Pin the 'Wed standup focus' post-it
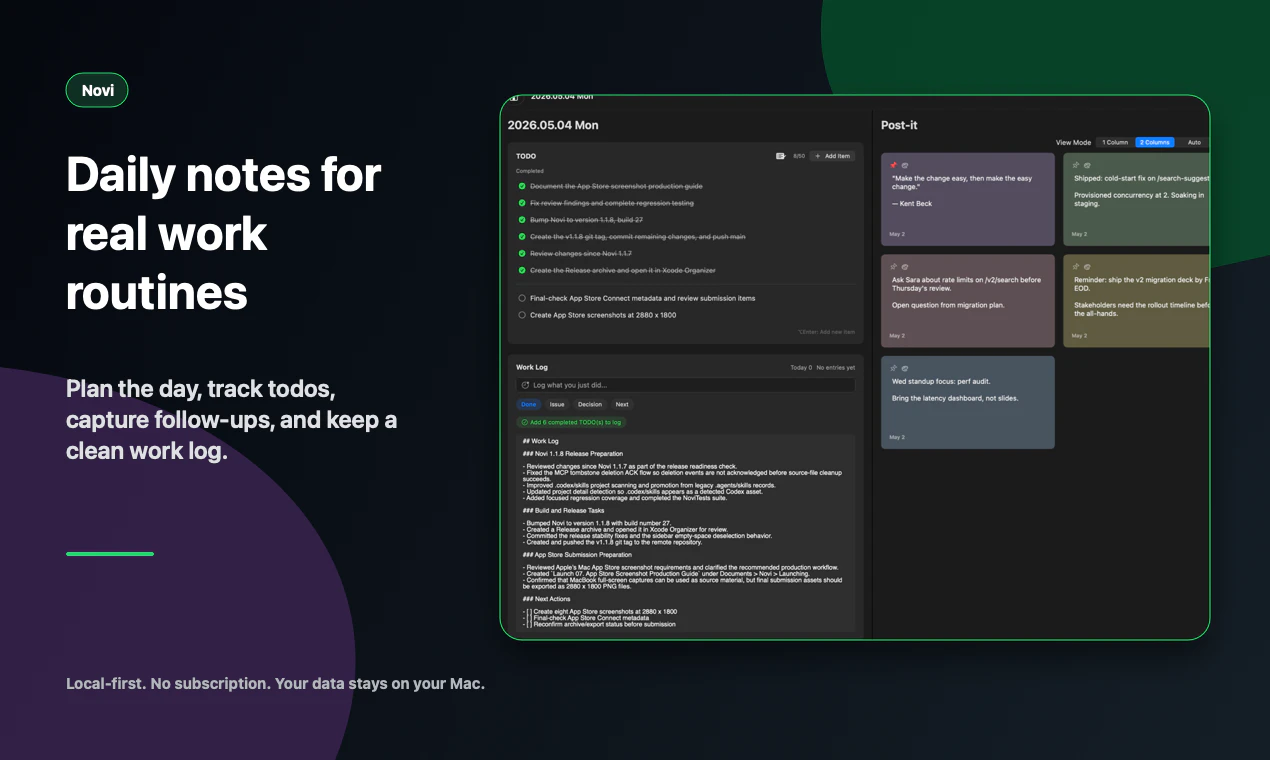The height and width of the screenshot is (760, 1270). coord(893,368)
